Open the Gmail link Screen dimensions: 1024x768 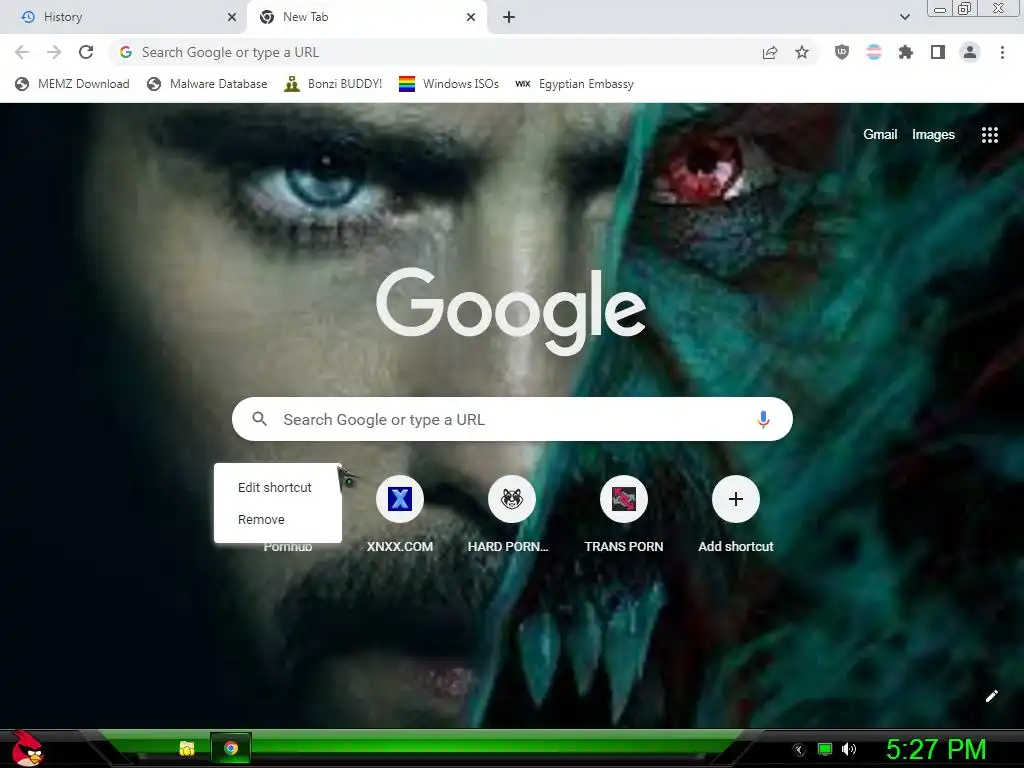click(880, 135)
